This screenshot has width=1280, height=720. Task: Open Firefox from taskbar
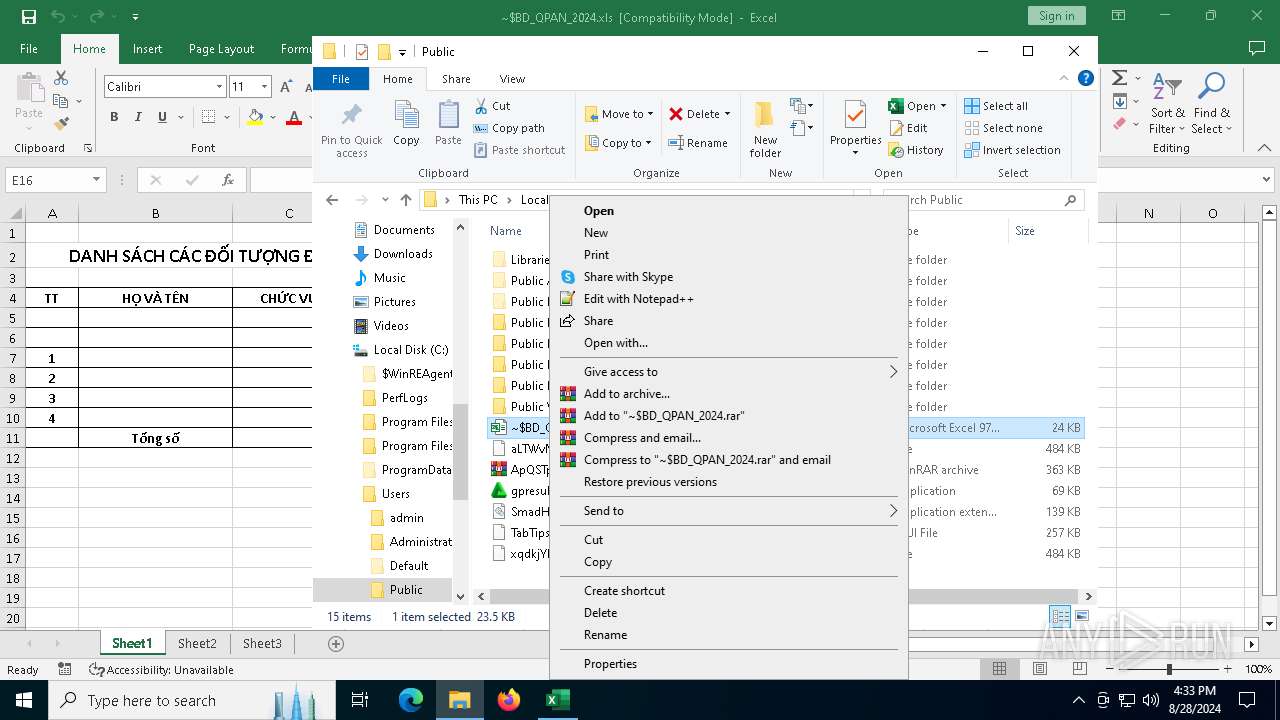pos(508,701)
